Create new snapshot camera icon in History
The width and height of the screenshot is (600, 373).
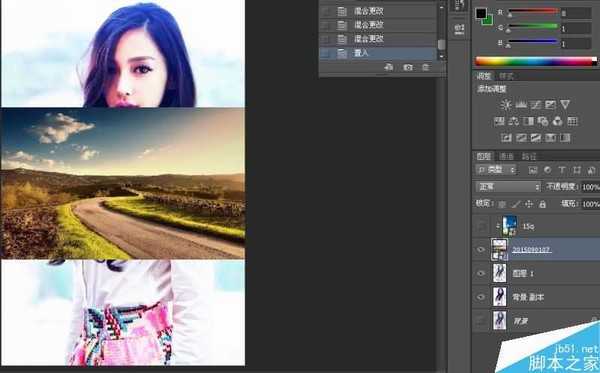[x=408, y=67]
